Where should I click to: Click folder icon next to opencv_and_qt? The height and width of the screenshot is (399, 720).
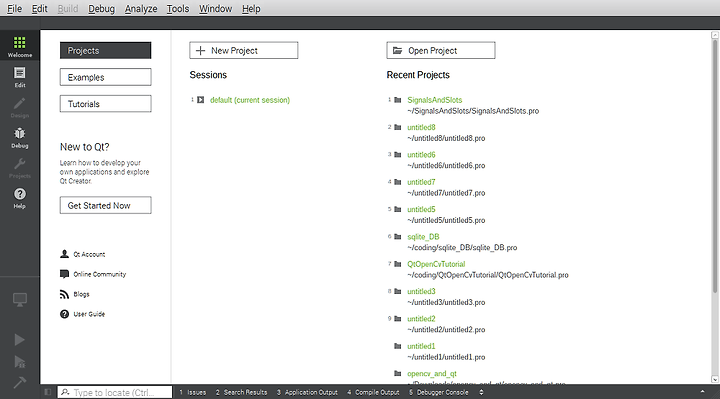click(398, 373)
